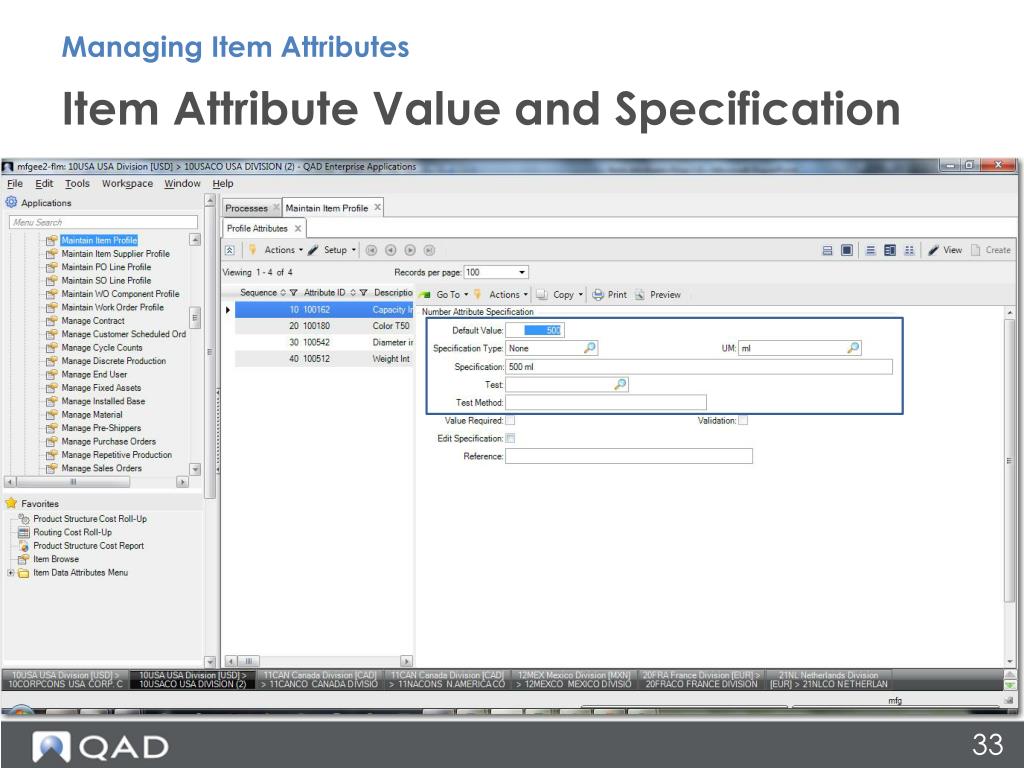Toggle Edit Specification checkbox

click(510, 438)
